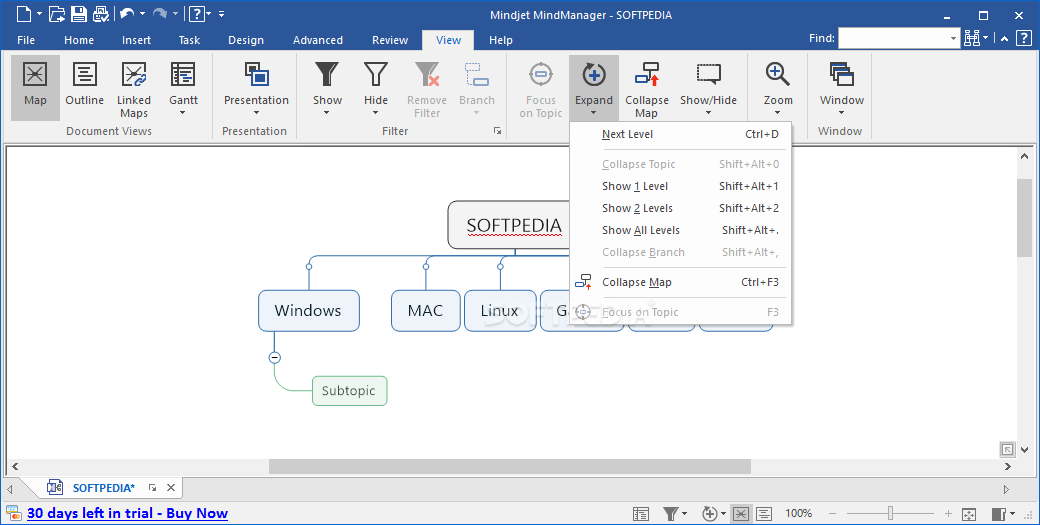Toggle Outline view in the status bar
The width and height of the screenshot is (1040, 525).
point(764,514)
